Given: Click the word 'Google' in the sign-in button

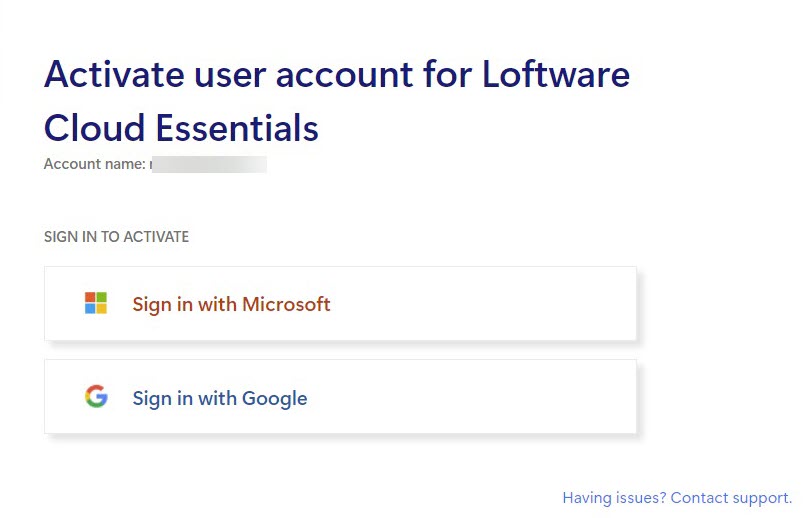Looking at the screenshot, I should click(274, 398).
